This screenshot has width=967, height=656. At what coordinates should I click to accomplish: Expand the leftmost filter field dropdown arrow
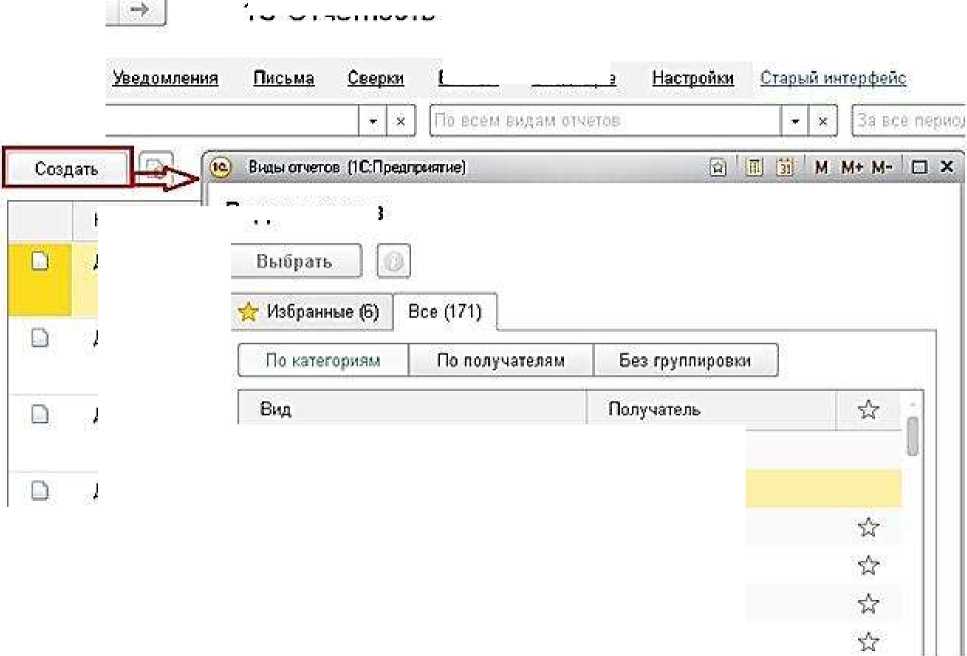[372, 121]
